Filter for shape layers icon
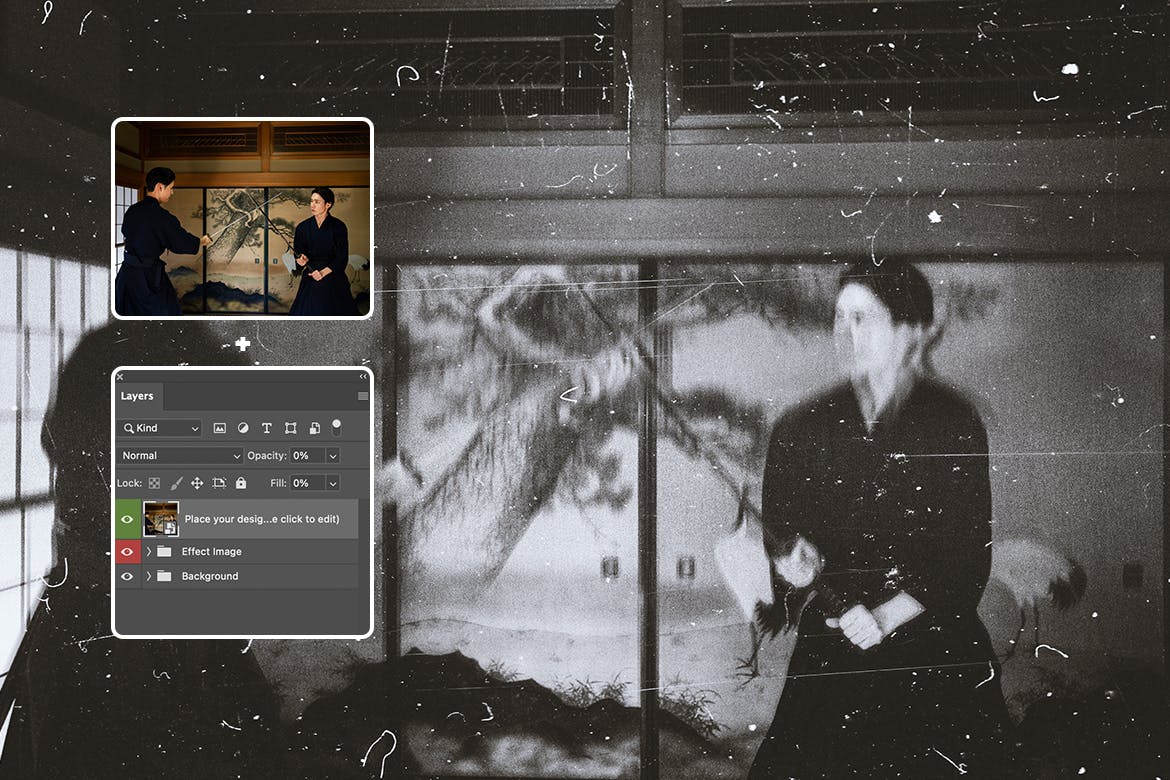The width and height of the screenshot is (1170, 780). (290, 428)
